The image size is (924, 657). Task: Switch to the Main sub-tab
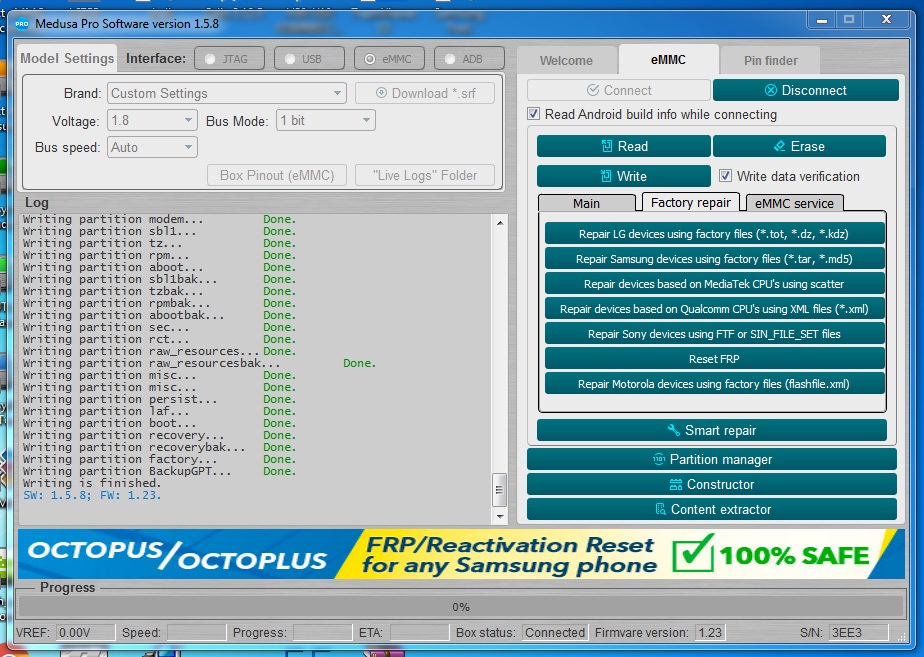pyautogui.click(x=586, y=203)
